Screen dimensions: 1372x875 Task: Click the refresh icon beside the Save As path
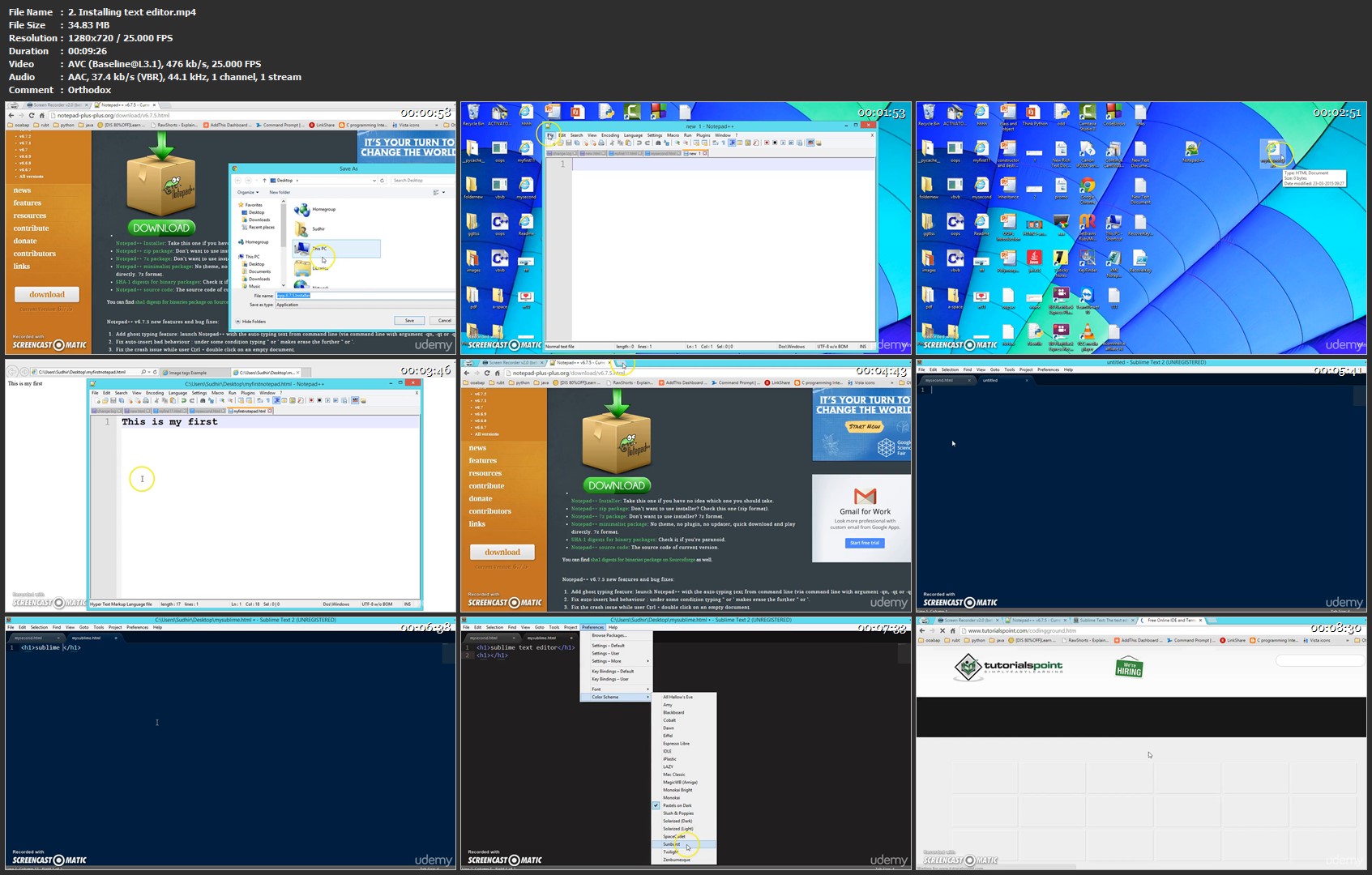(383, 180)
